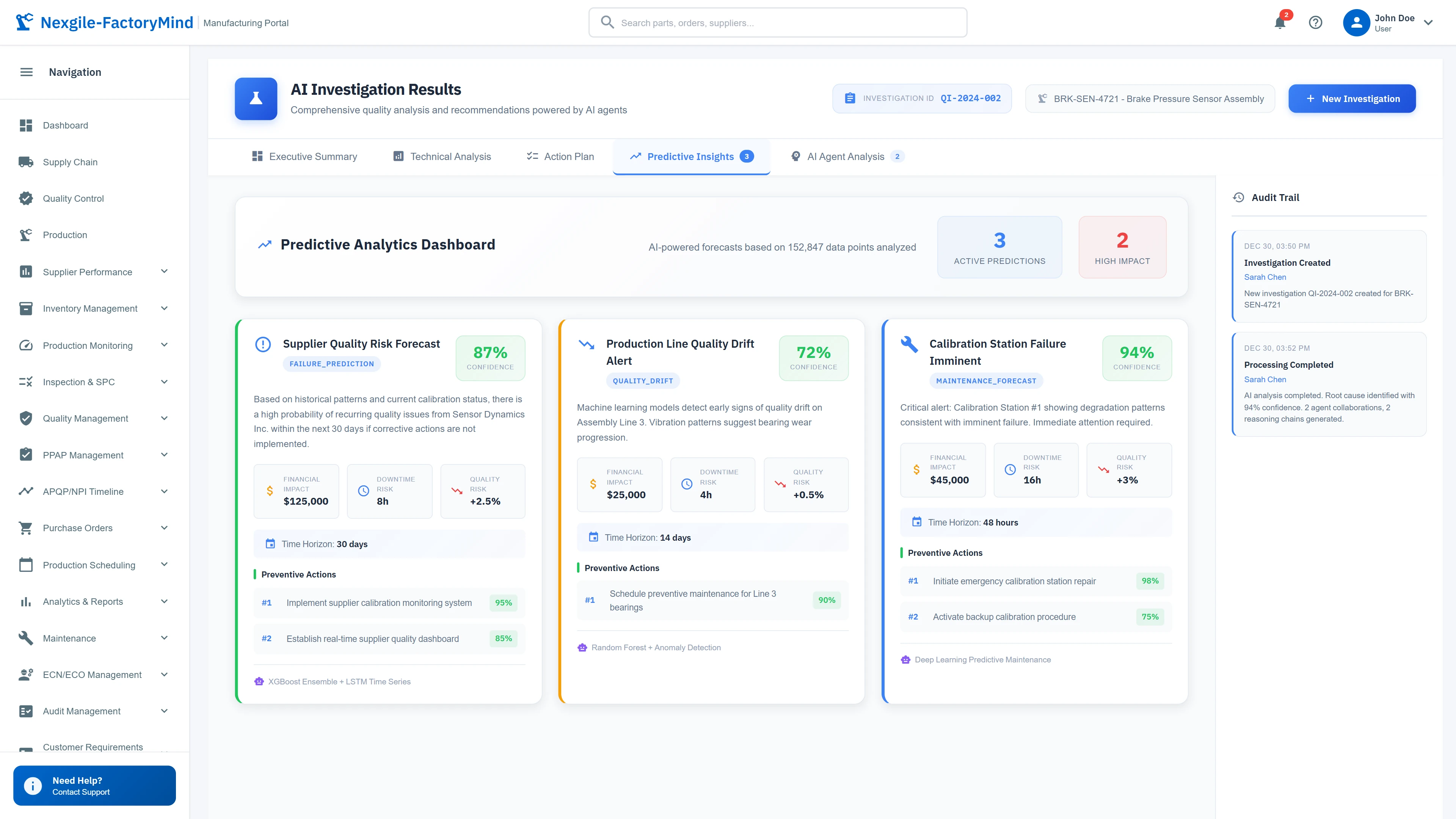Click the New Investigation button
1456x819 pixels.
click(1352, 98)
